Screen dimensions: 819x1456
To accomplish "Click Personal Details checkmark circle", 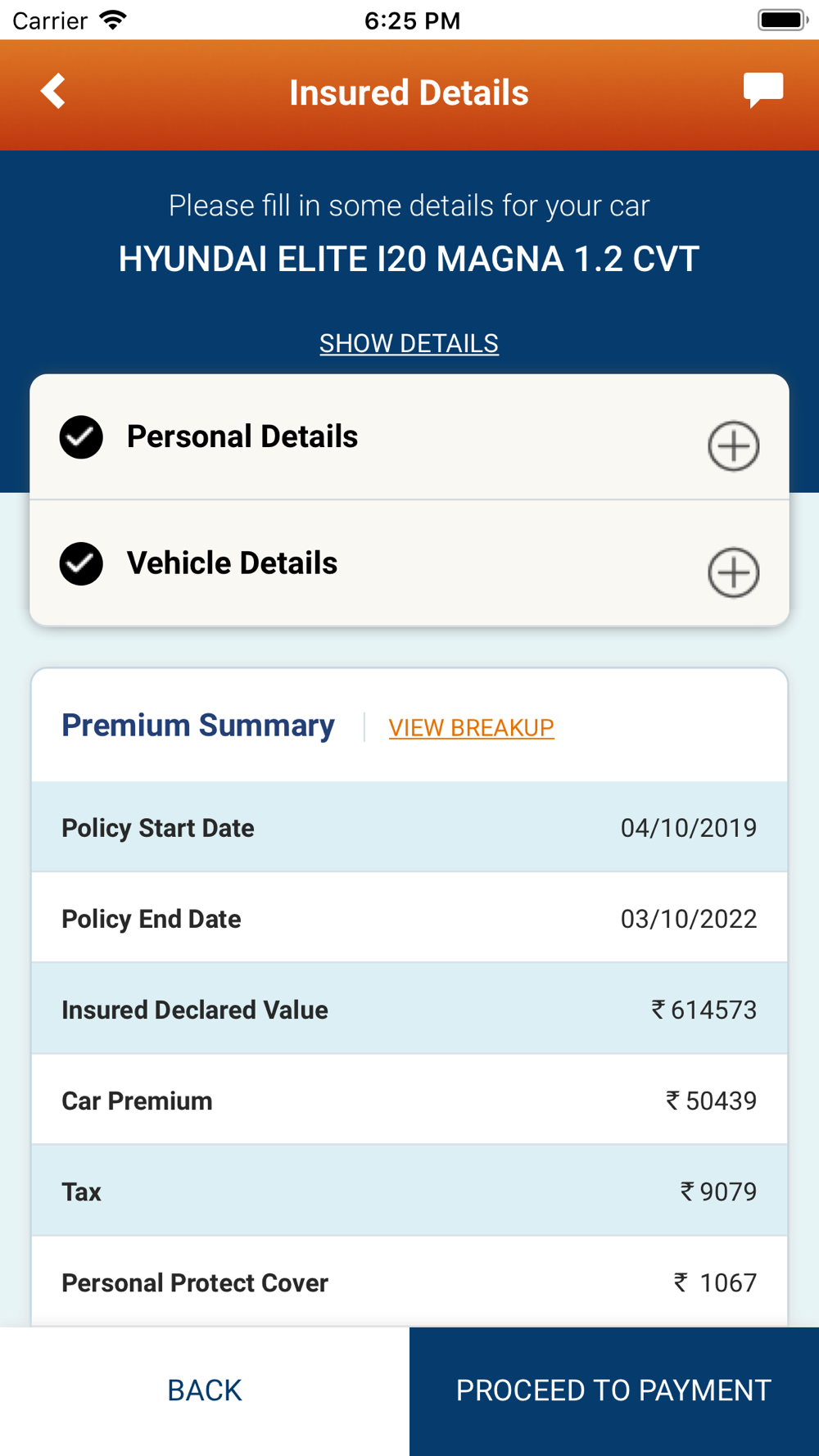I will coord(81,437).
